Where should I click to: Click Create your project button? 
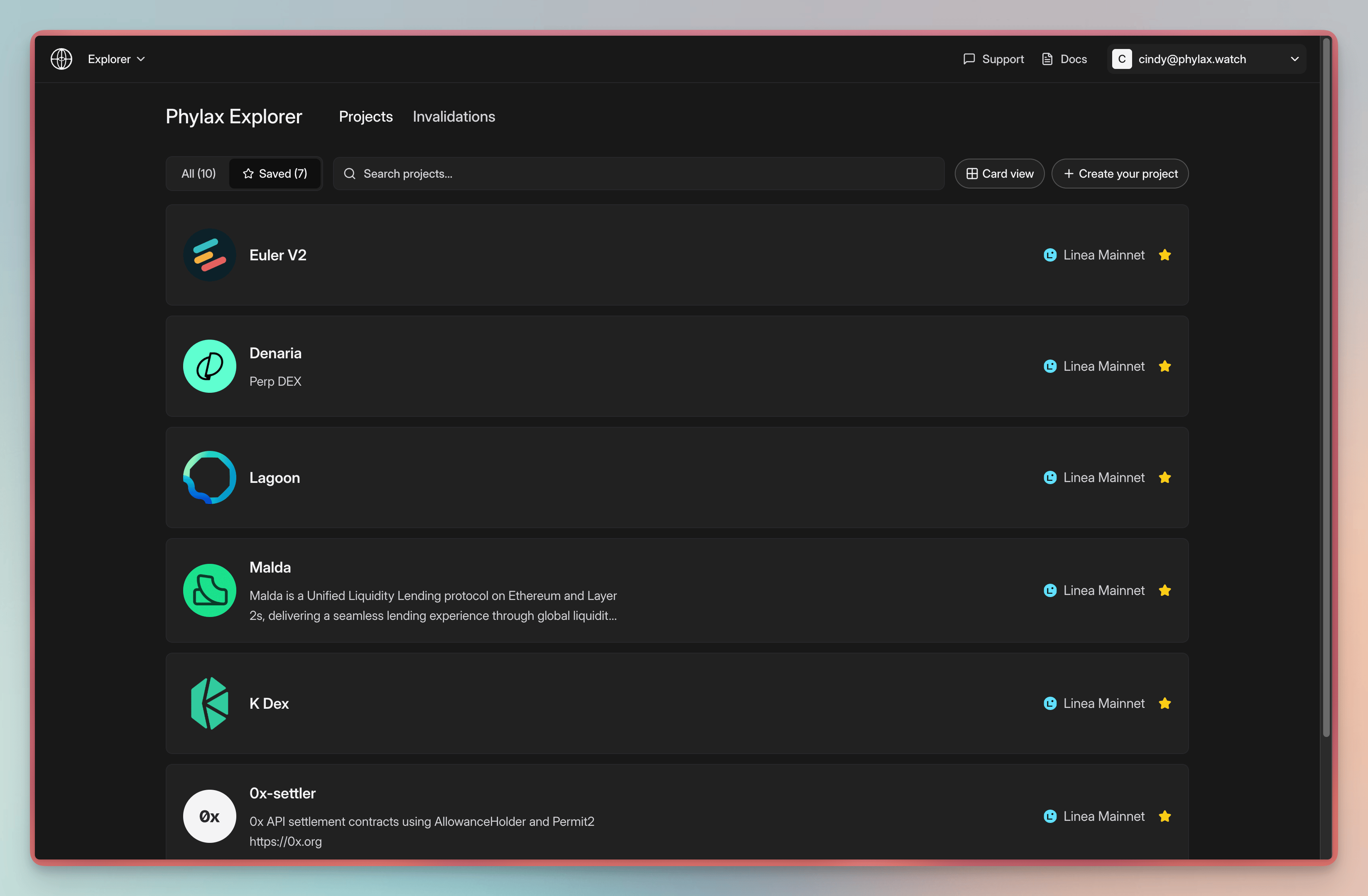(x=1119, y=174)
